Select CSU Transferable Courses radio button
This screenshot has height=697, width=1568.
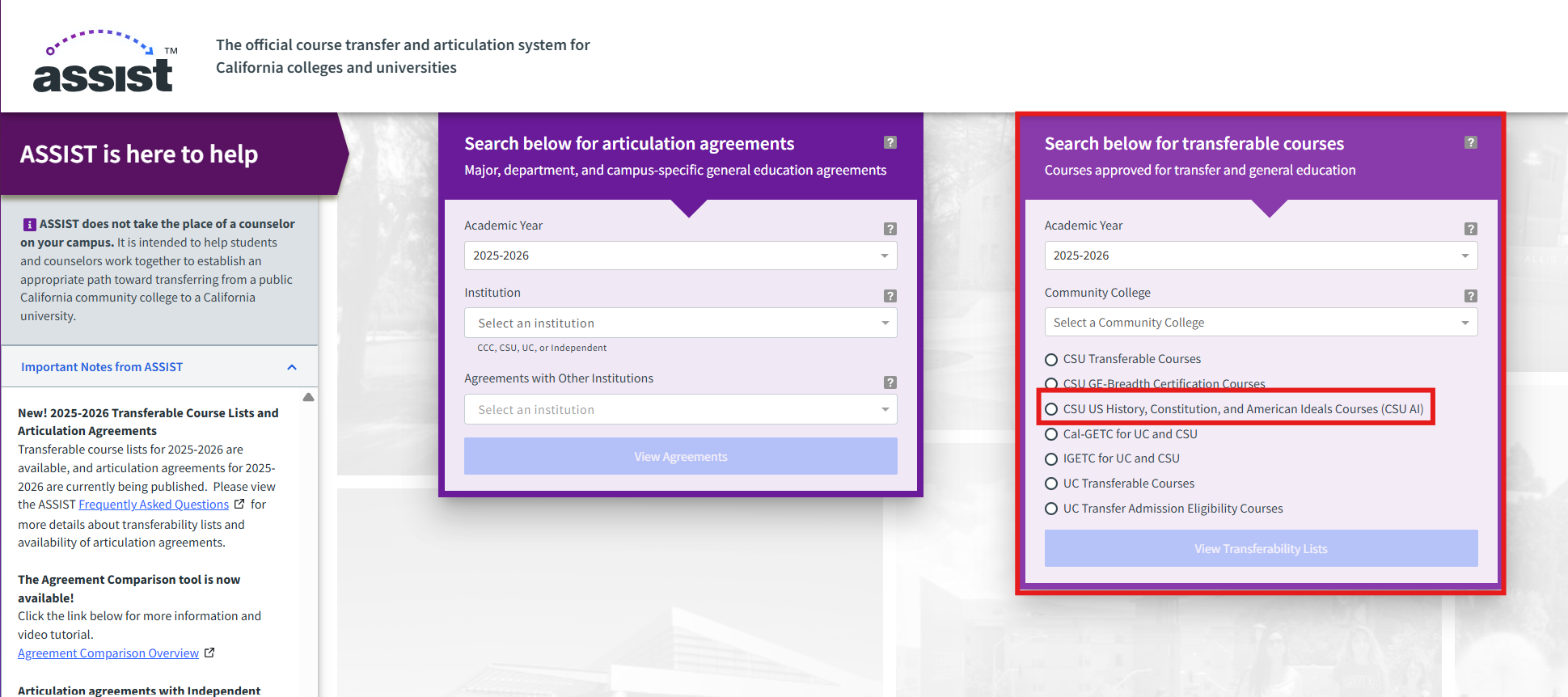pyautogui.click(x=1051, y=360)
